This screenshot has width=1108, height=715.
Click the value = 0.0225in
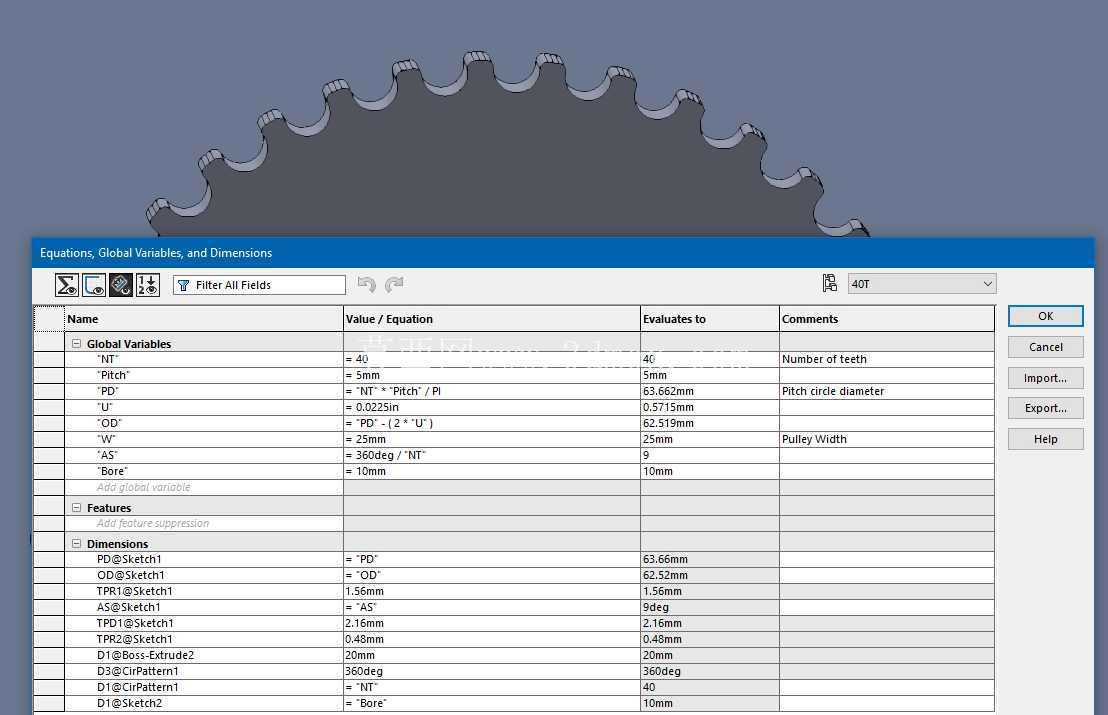click(372, 407)
